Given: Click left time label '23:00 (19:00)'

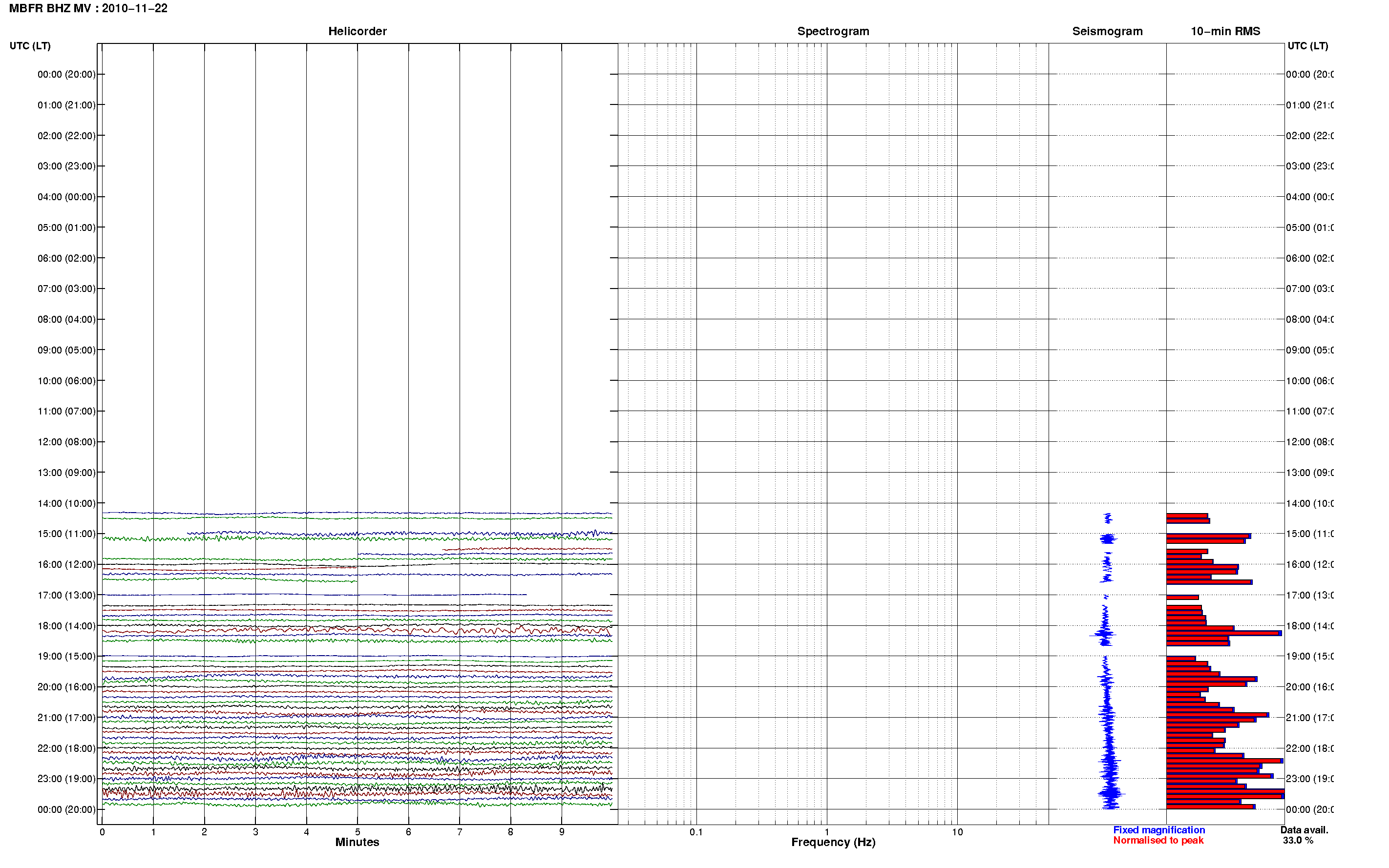Looking at the screenshot, I should pos(66,779).
